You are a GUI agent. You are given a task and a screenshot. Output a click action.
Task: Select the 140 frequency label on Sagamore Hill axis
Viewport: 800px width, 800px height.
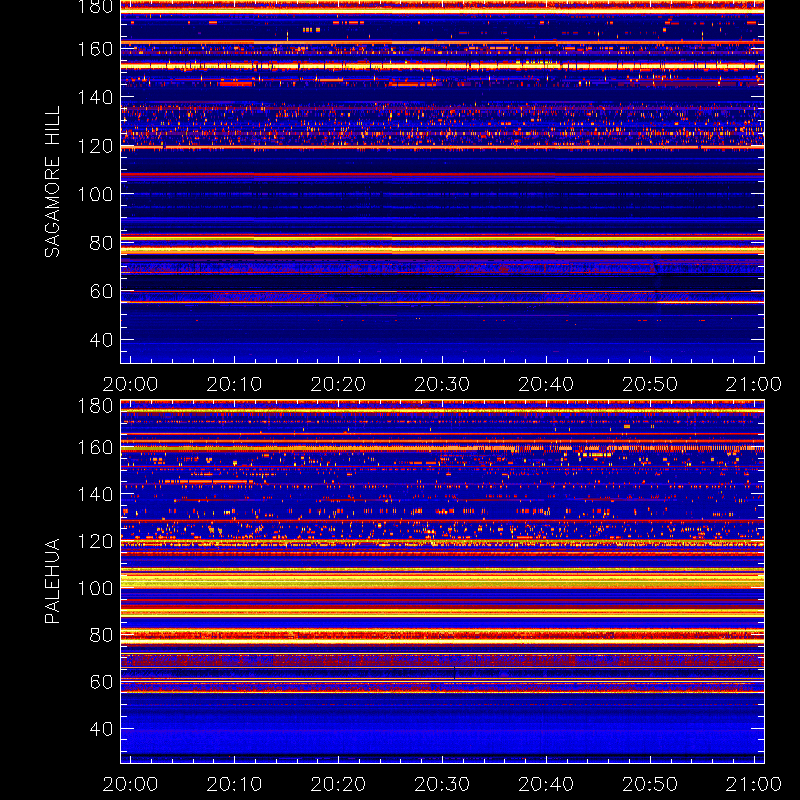(95, 97)
